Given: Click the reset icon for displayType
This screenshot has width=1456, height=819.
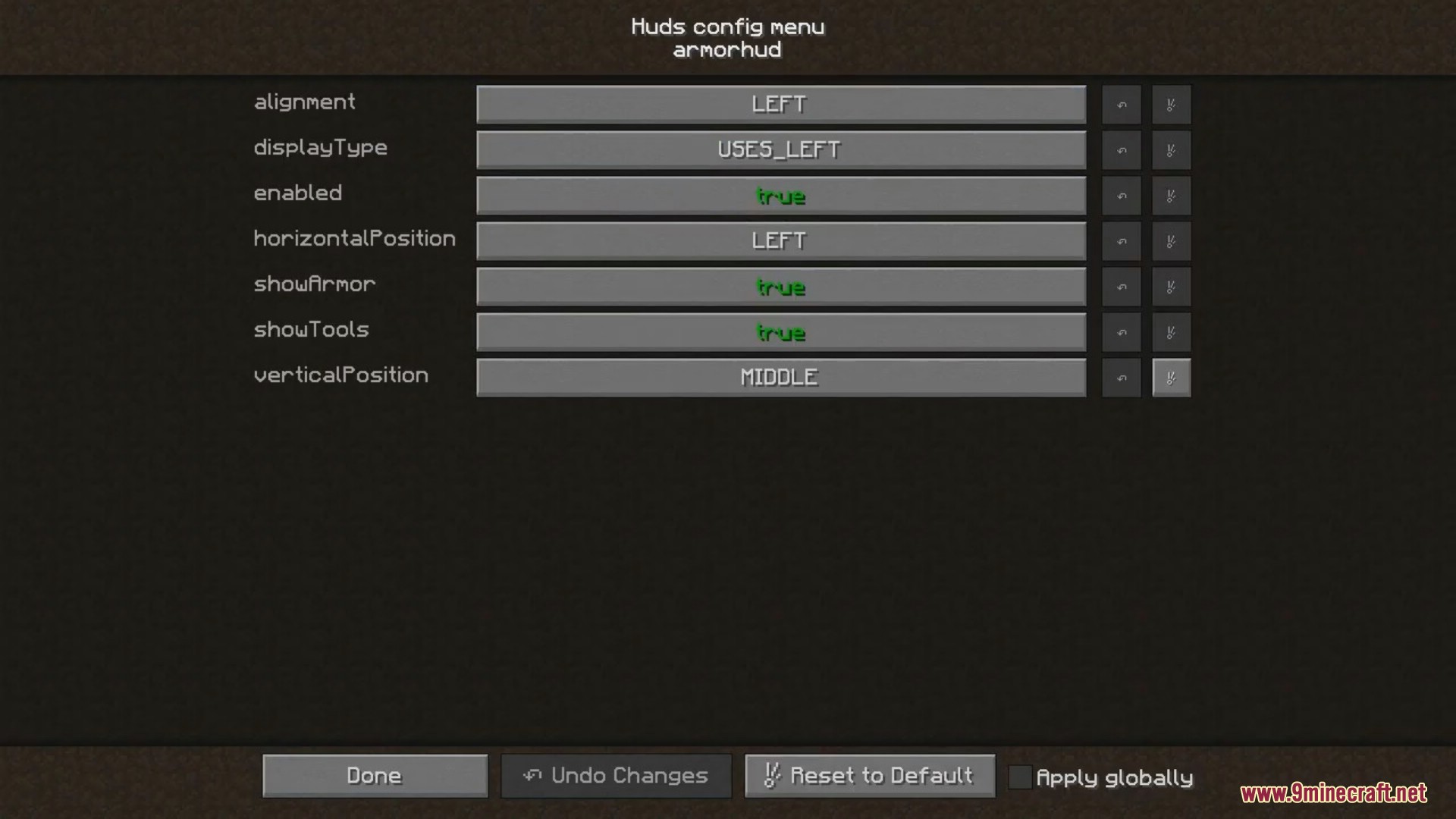Looking at the screenshot, I should (1168, 149).
